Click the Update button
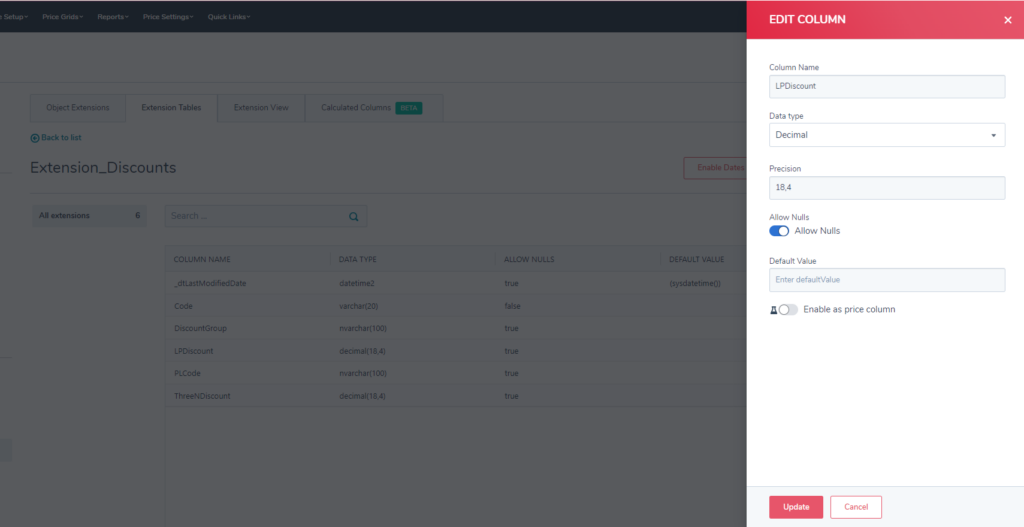This screenshot has height=527, width=1024. click(x=796, y=507)
